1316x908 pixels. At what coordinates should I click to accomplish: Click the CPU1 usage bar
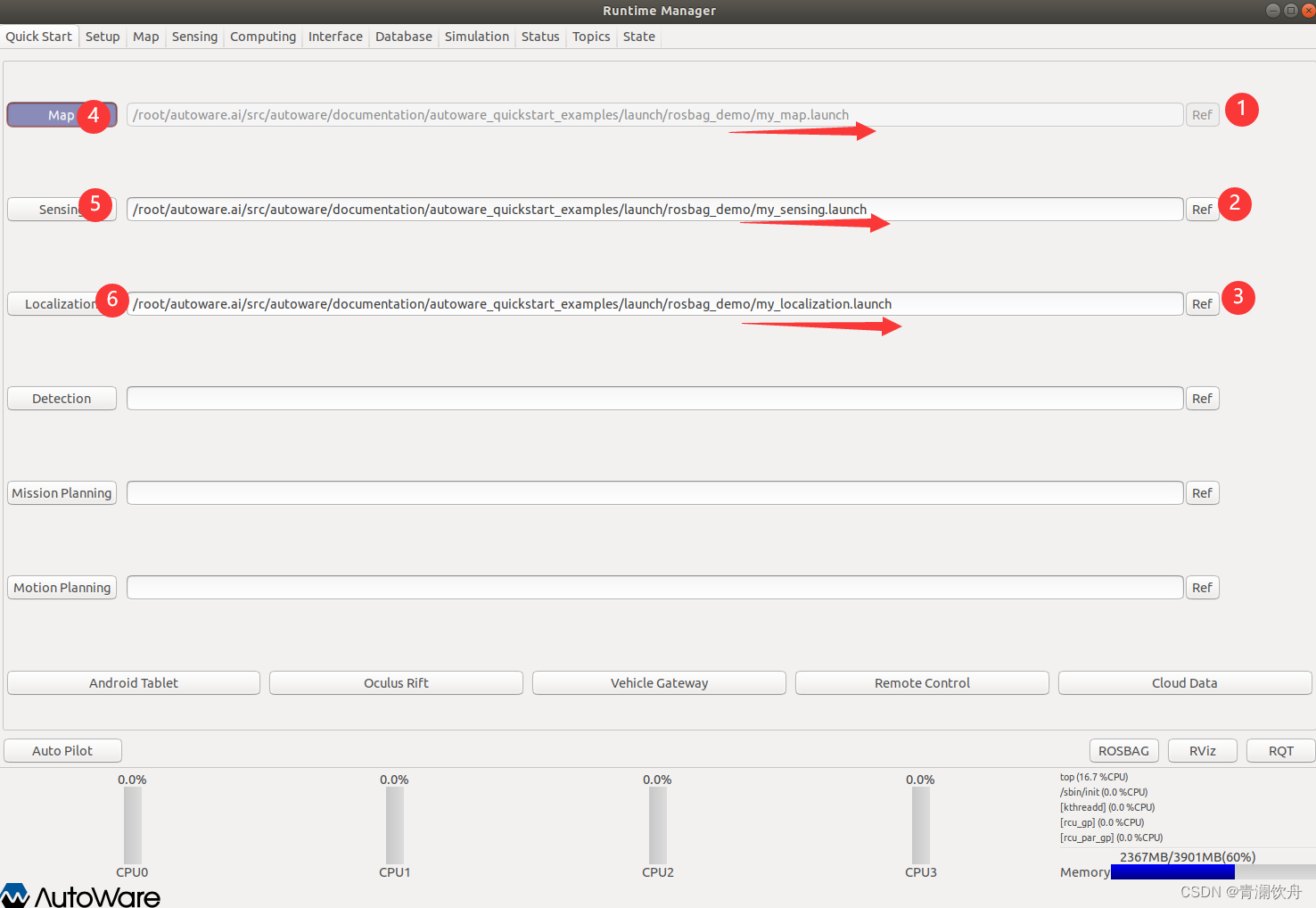coord(395,825)
